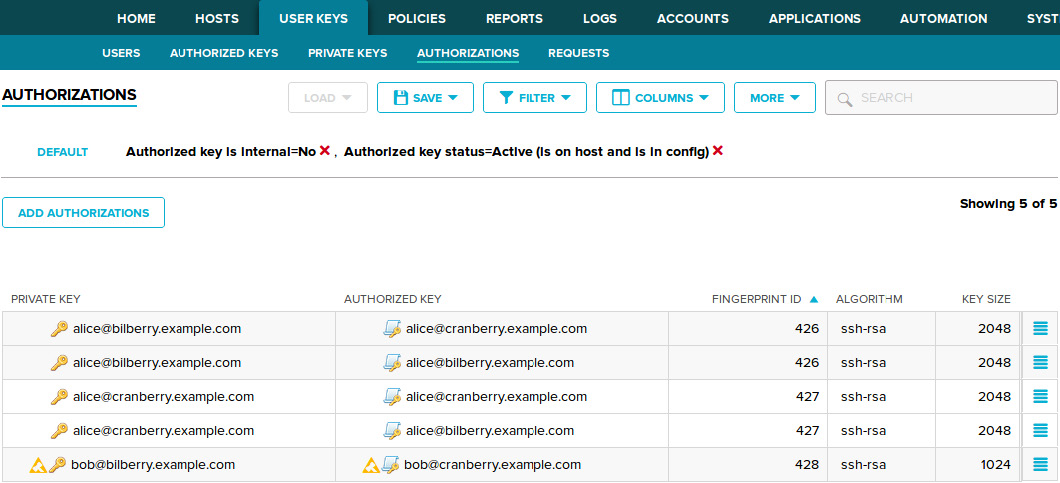Click the Fingerprint ID sort arrow
The height and width of the screenshot is (483, 1060).
tap(814, 299)
